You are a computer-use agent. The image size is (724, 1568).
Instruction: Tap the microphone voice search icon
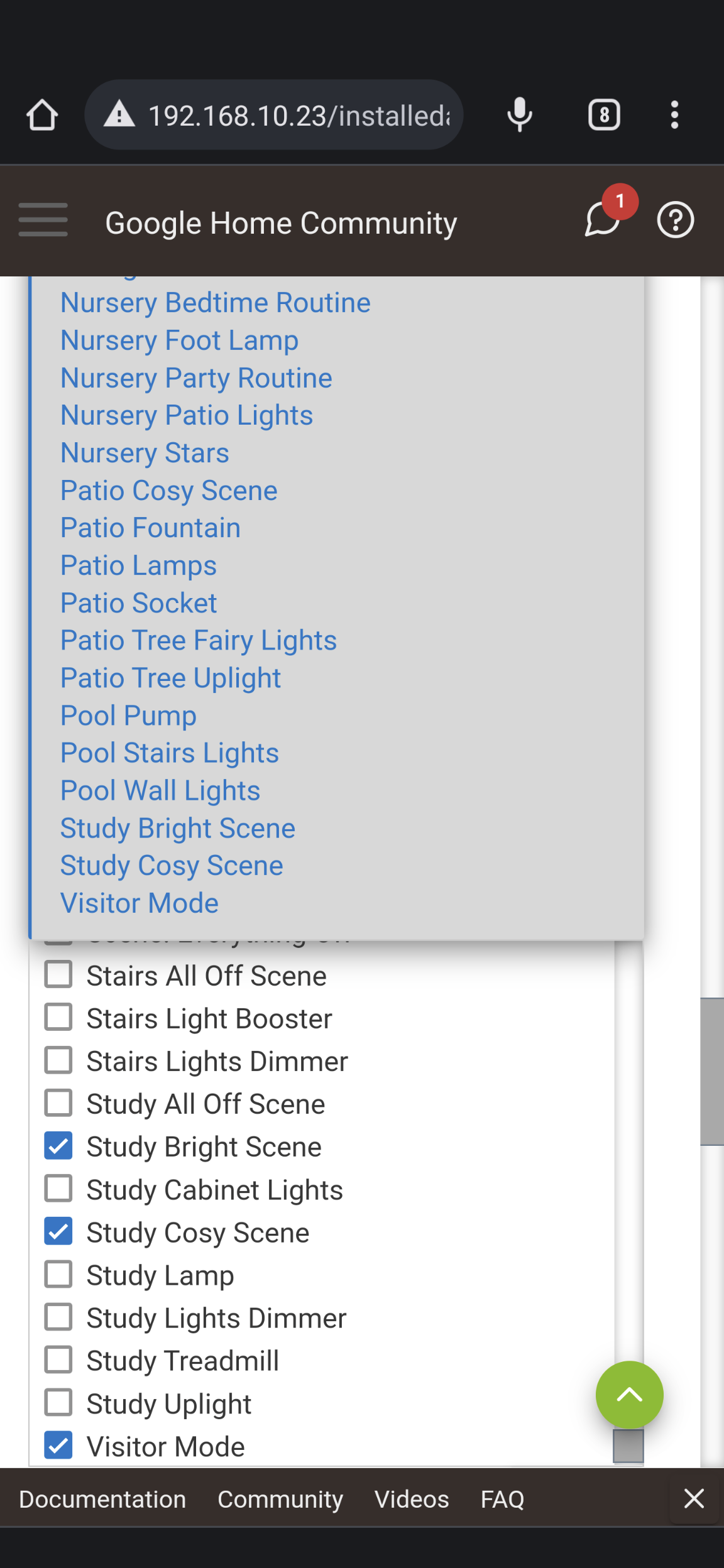click(x=520, y=116)
